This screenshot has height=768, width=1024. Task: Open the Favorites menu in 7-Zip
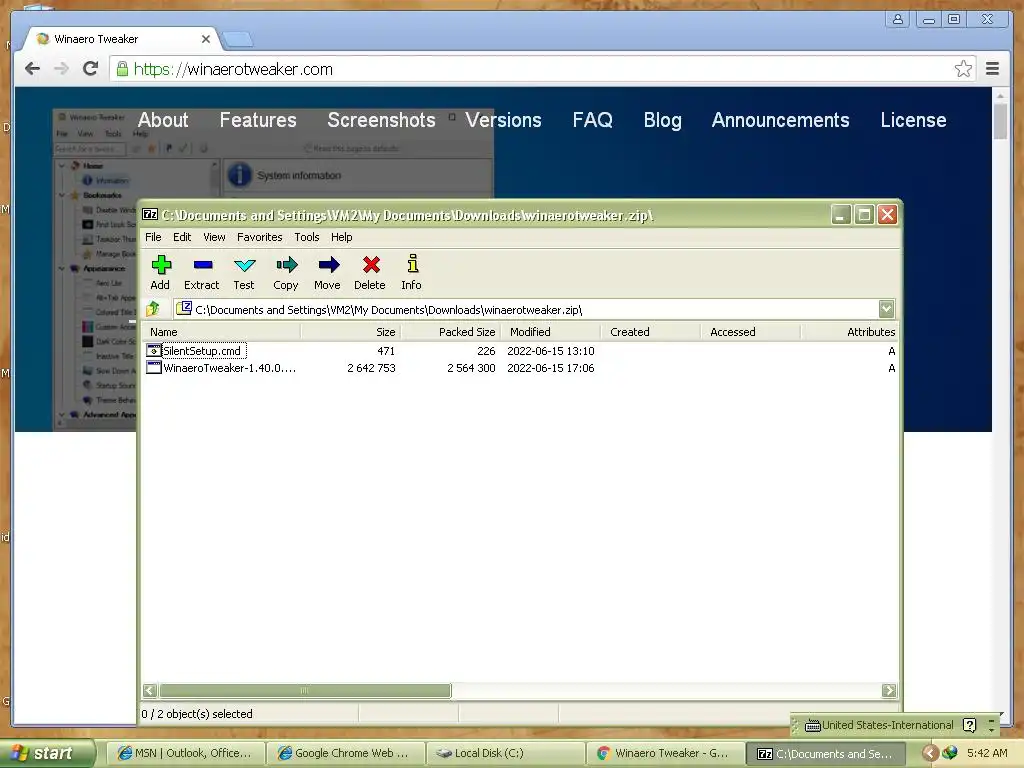coord(259,237)
